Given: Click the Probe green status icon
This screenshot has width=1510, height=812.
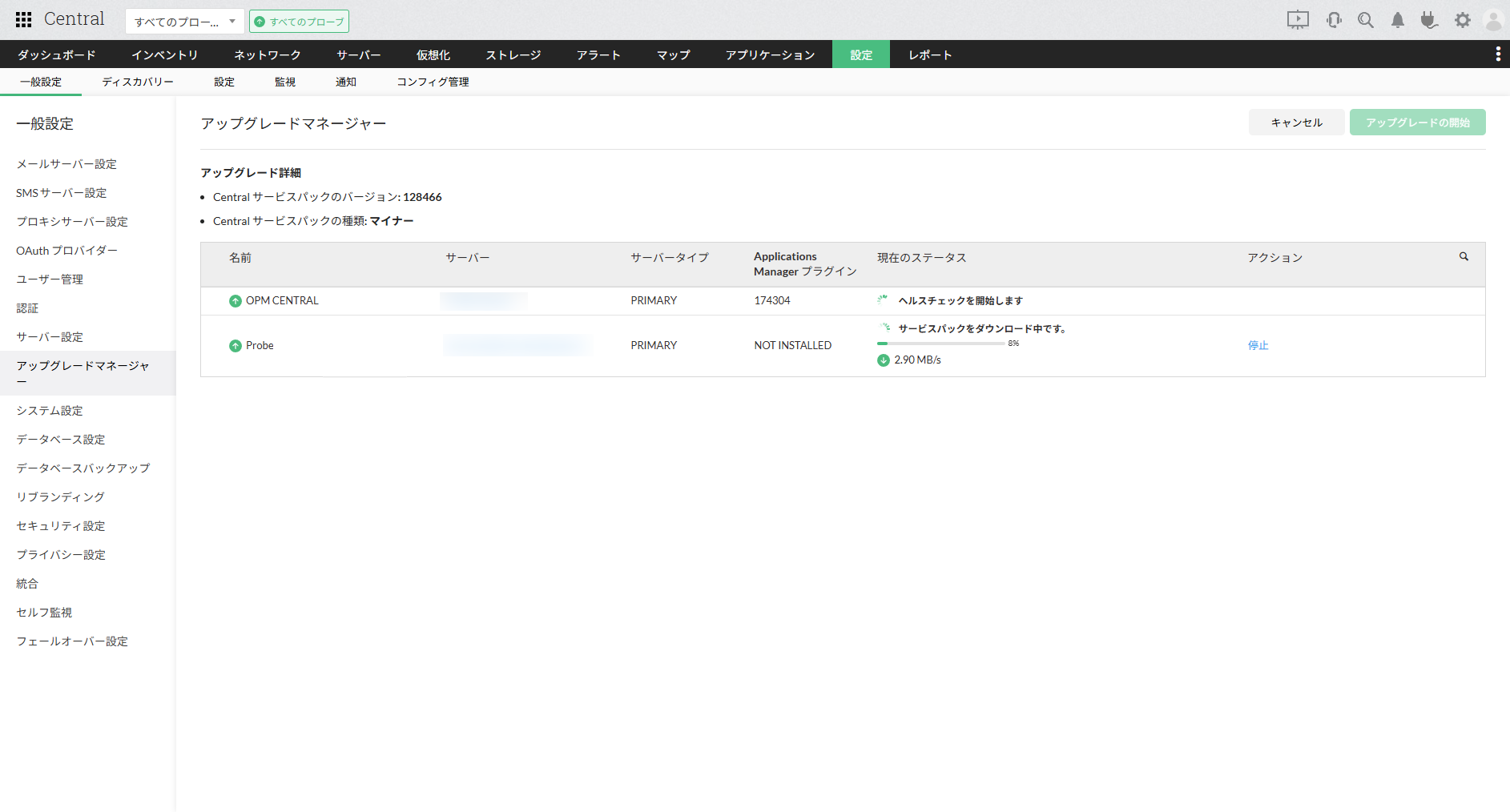Looking at the screenshot, I should pos(236,346).
